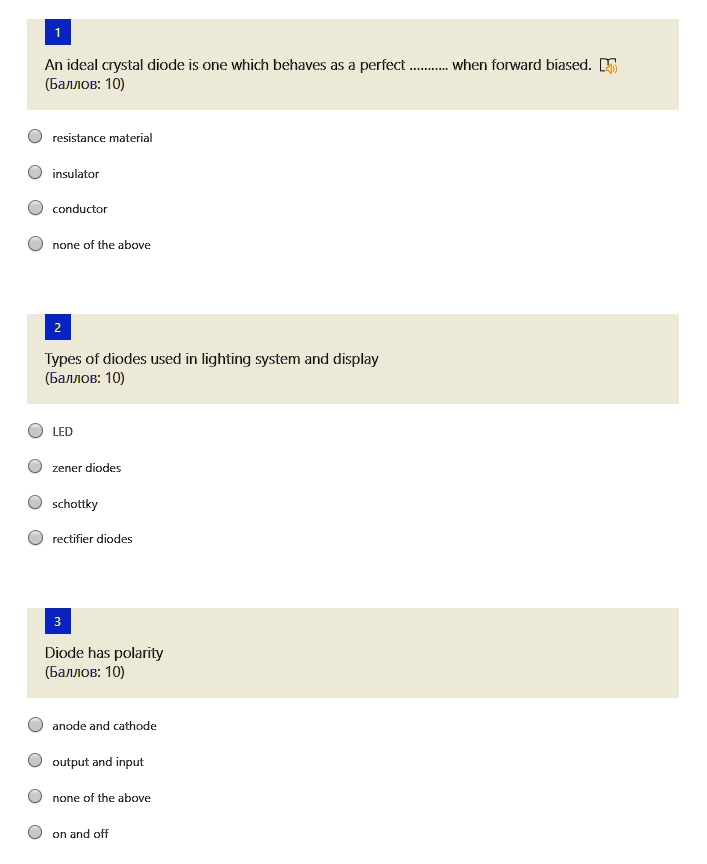The image size is (707, 864).
Task: Pick "none of the above" under question 1
Action: tap(36, 244)
